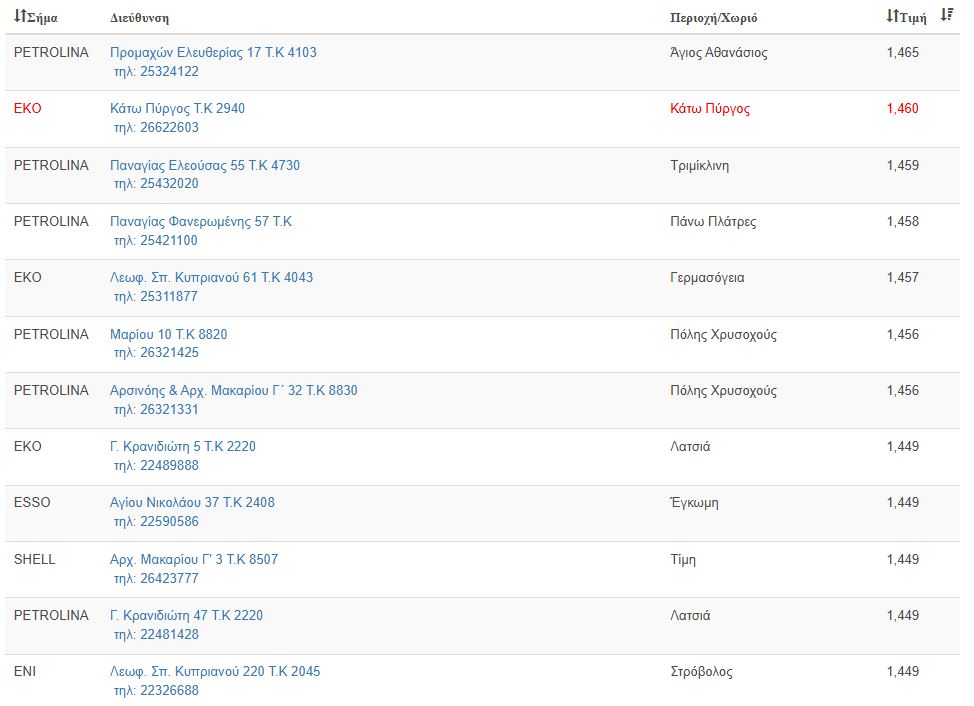974x706 pixels.
Task: Open Αρχ. Μακαρίου Γ' 3 T.K 8507 link
Action: (194, 559)
